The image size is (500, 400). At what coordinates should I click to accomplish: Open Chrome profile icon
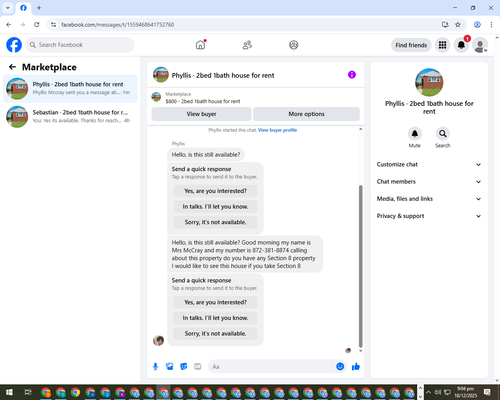click(477, 25)
